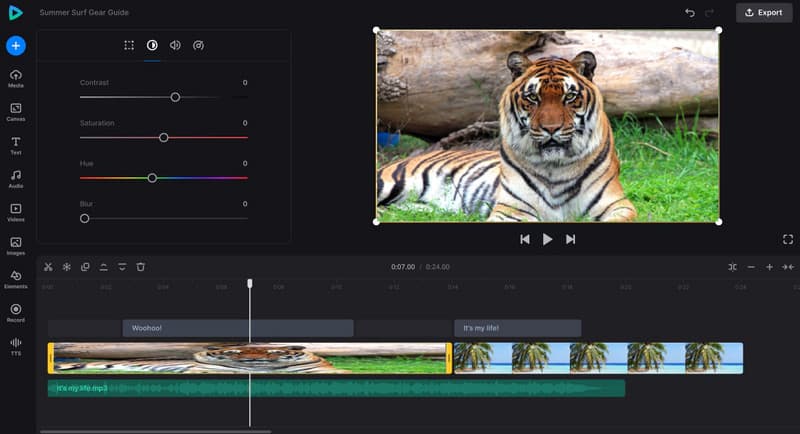Click the scissors split tool
800x434 pixels.
pyautogui.click(x=48, y=267)
